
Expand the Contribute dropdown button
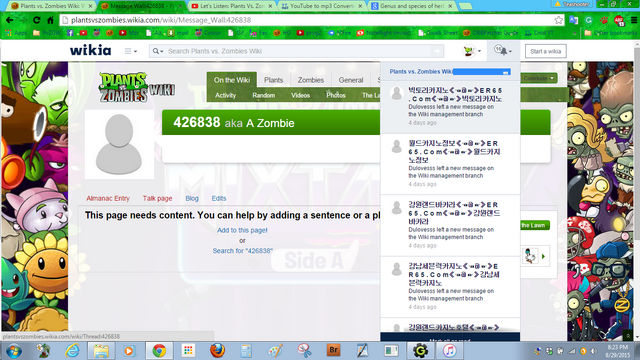pyautogui.click(x=539, y=78)
